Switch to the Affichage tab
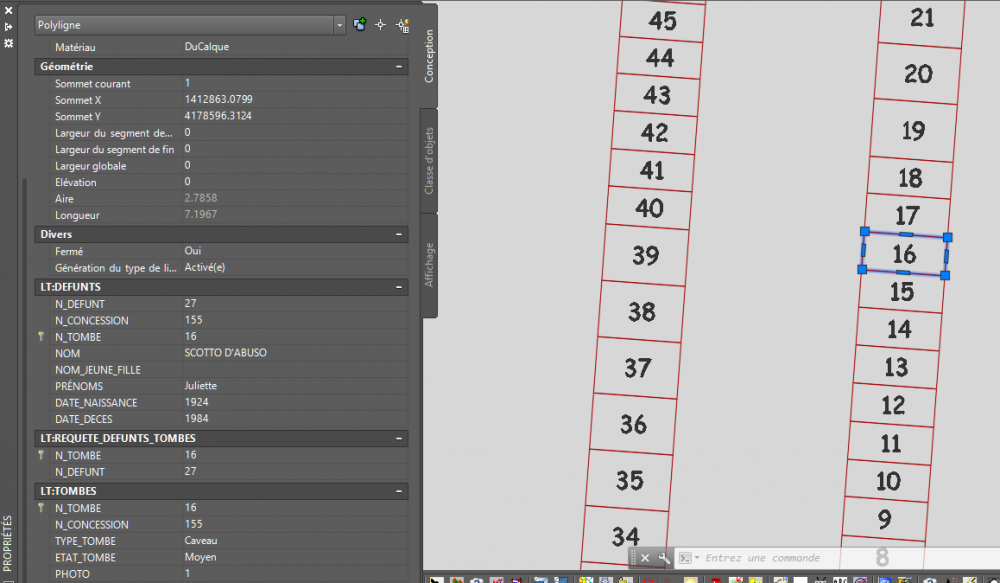 429,265
